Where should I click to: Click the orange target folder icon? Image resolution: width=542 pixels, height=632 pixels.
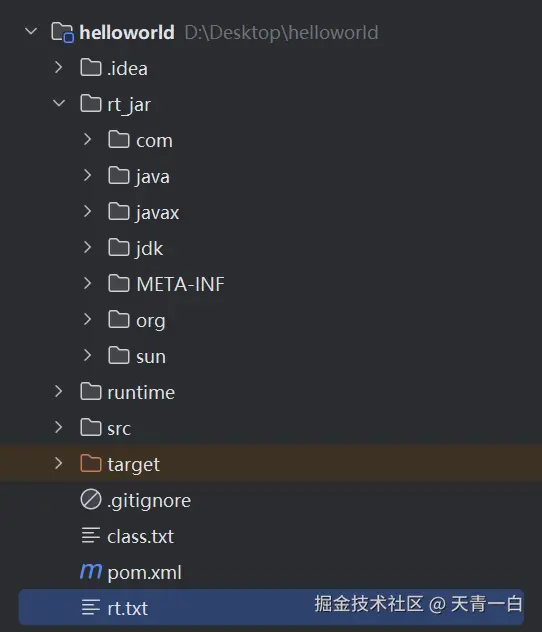tap(90, 464)
